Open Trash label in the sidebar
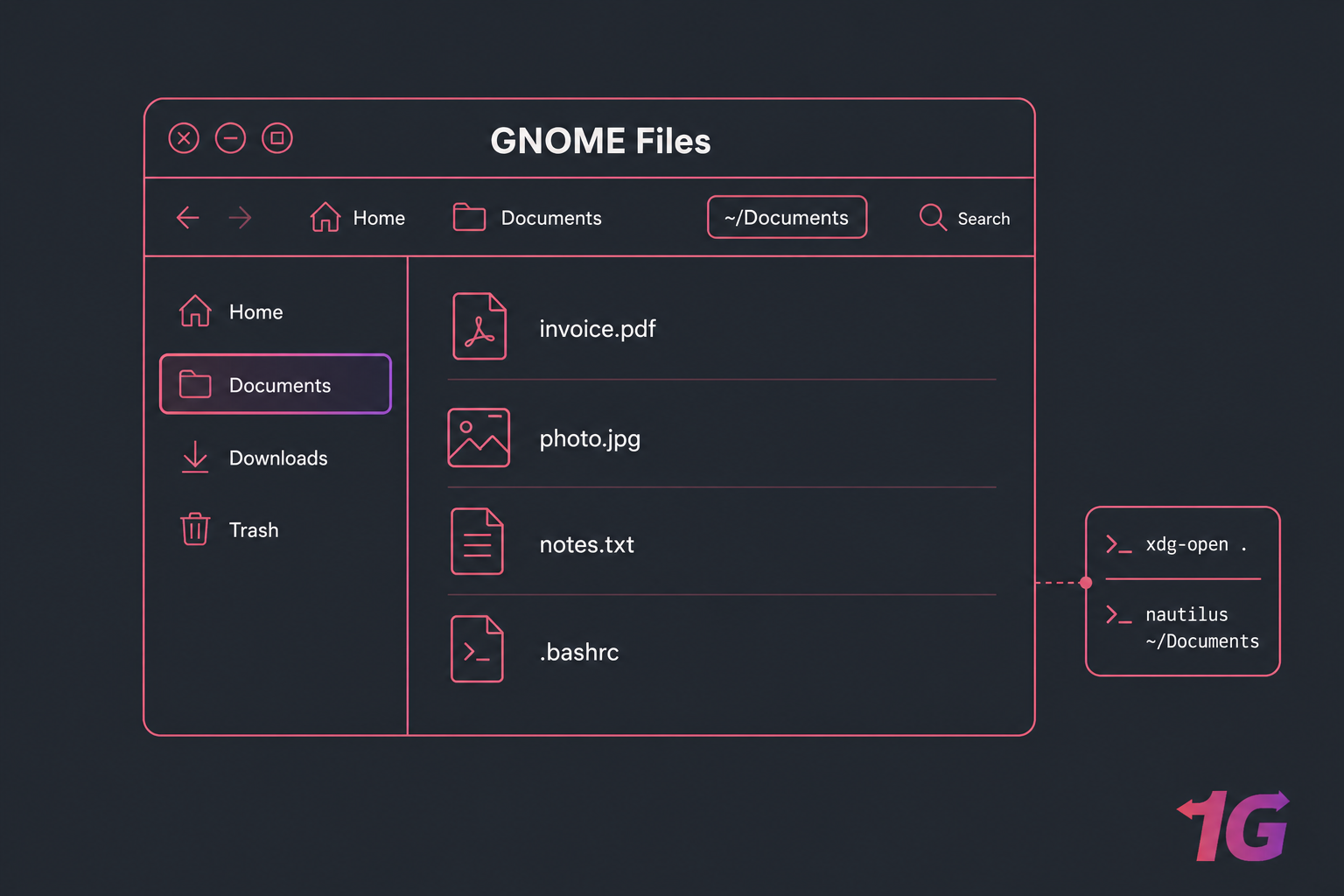Screen dimensions: 1344x896 click(254, 530)
